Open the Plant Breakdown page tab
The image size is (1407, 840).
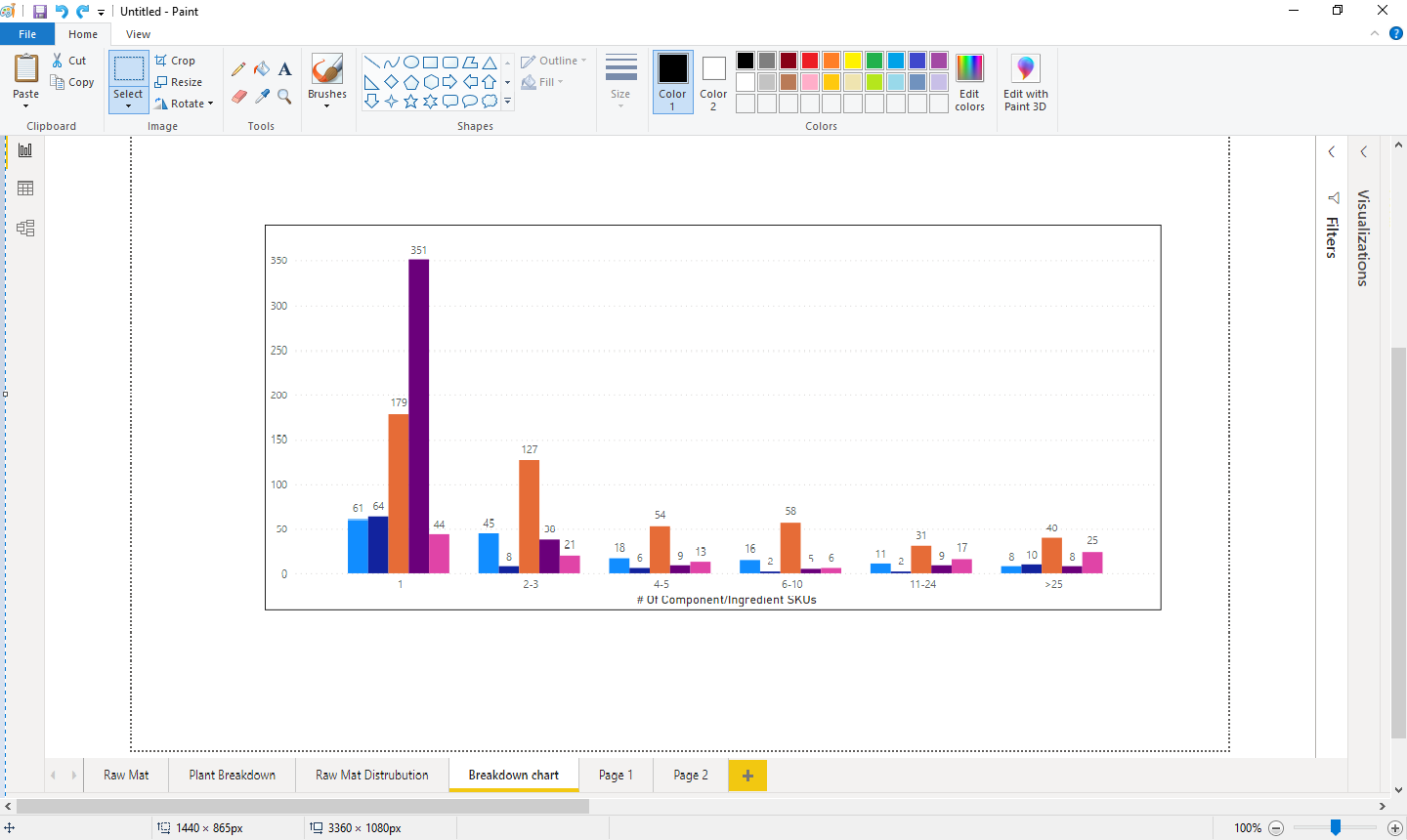233,775
